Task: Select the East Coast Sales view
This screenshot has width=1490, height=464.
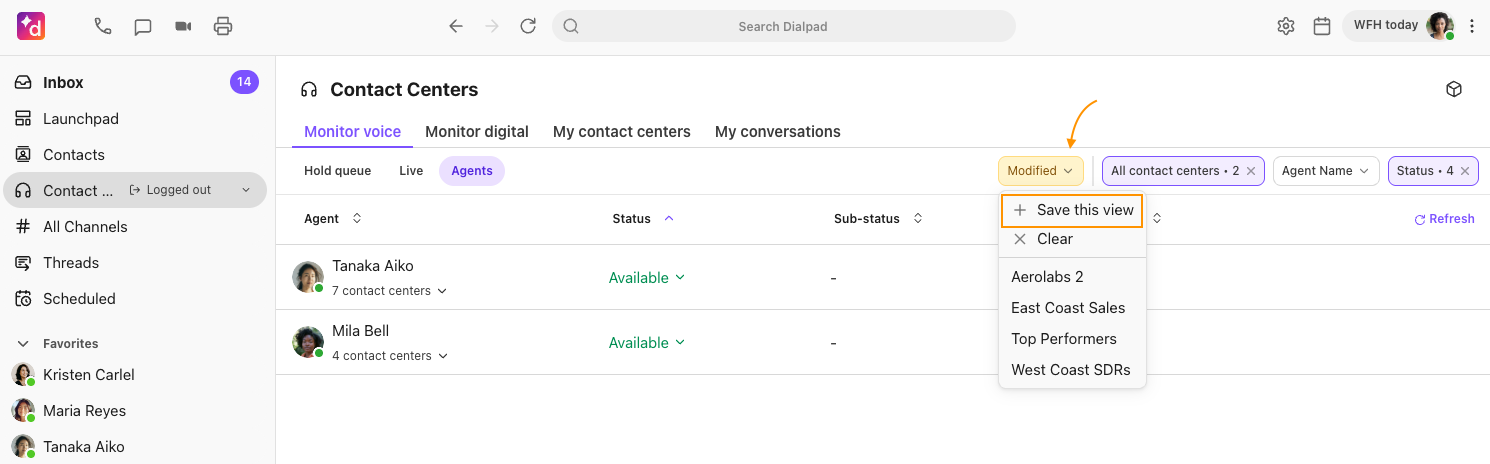Action: pyautogui.click(x=1072, y=308)
